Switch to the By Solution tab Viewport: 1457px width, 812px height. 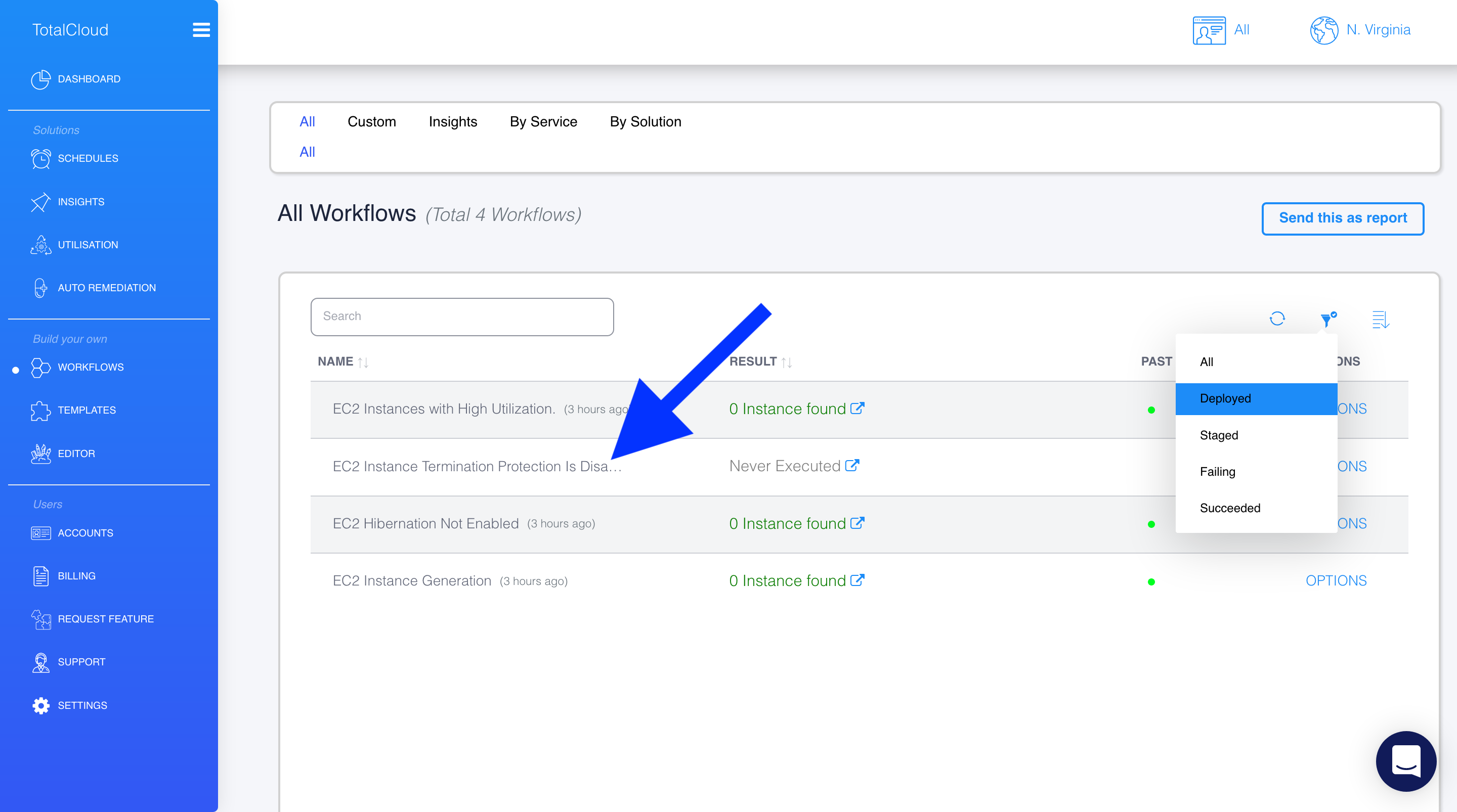point(646,121)
